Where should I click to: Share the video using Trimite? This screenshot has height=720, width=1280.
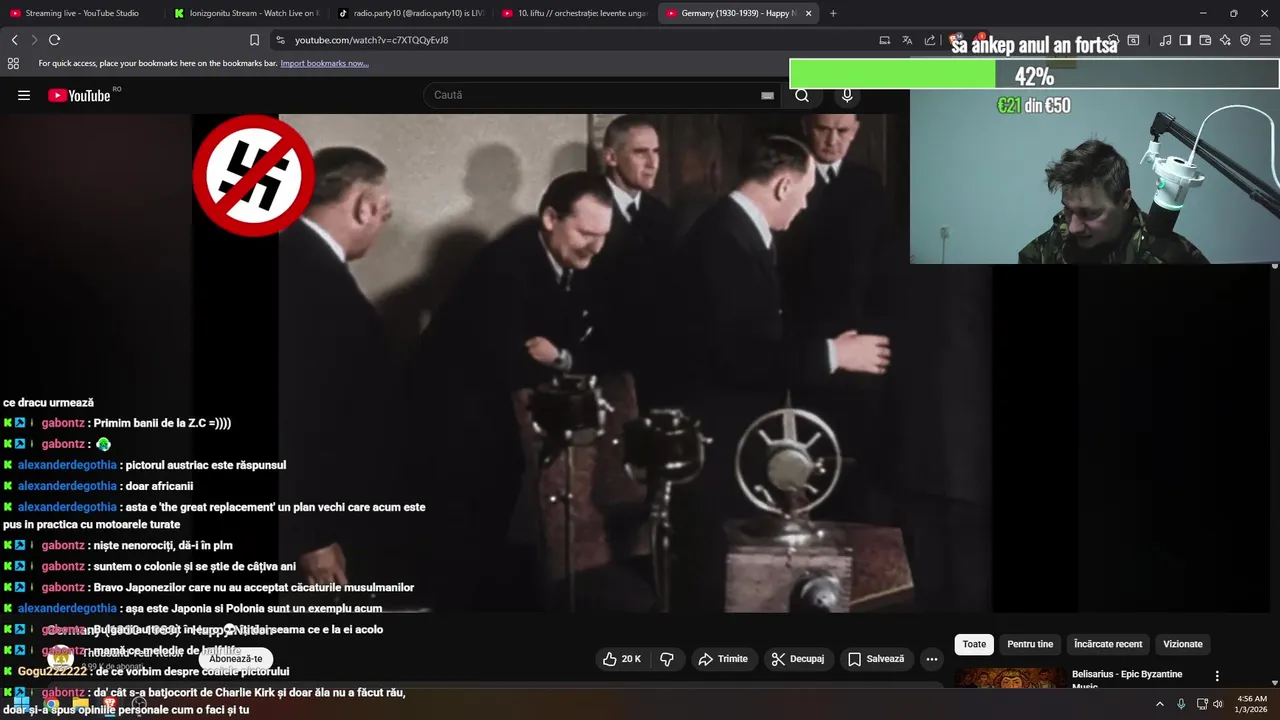[x=724, y=659]
